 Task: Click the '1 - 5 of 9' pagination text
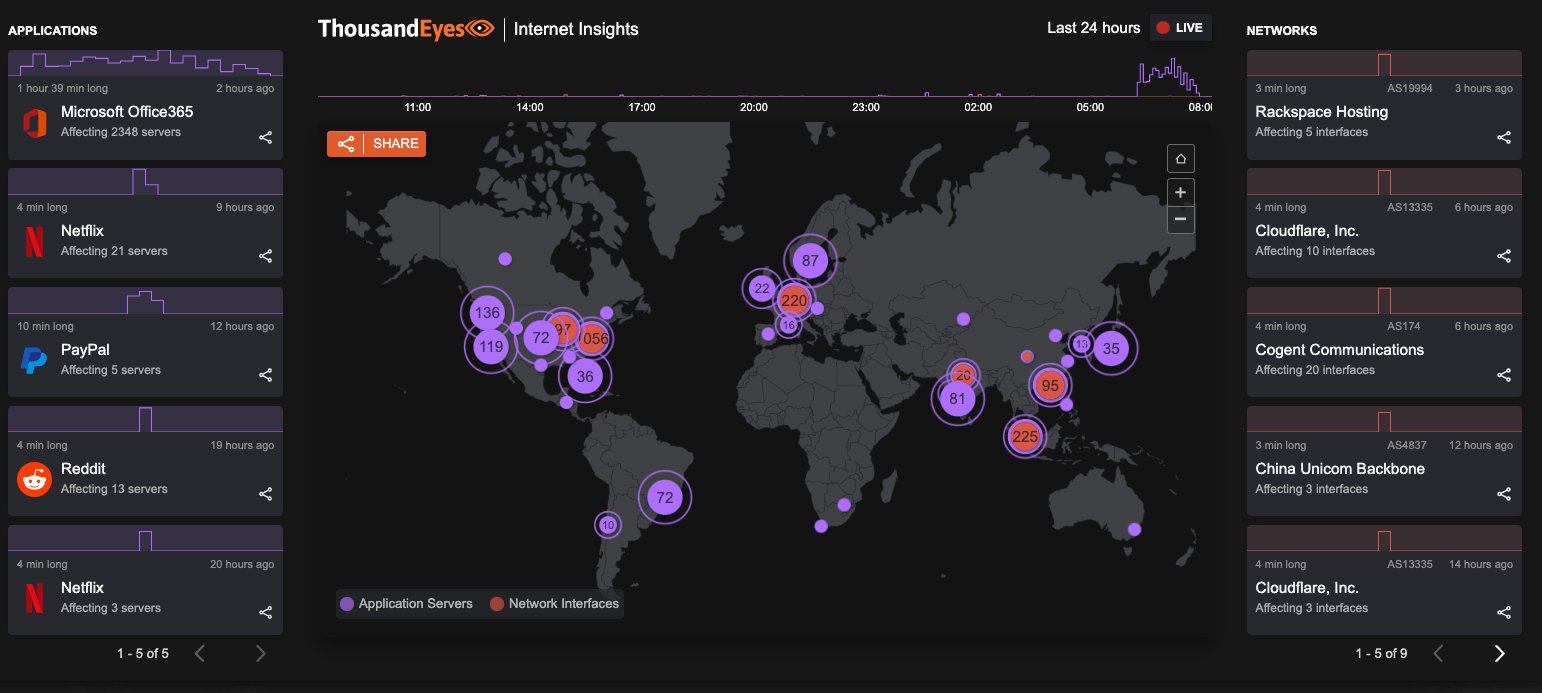click(x=1382, y=654)
